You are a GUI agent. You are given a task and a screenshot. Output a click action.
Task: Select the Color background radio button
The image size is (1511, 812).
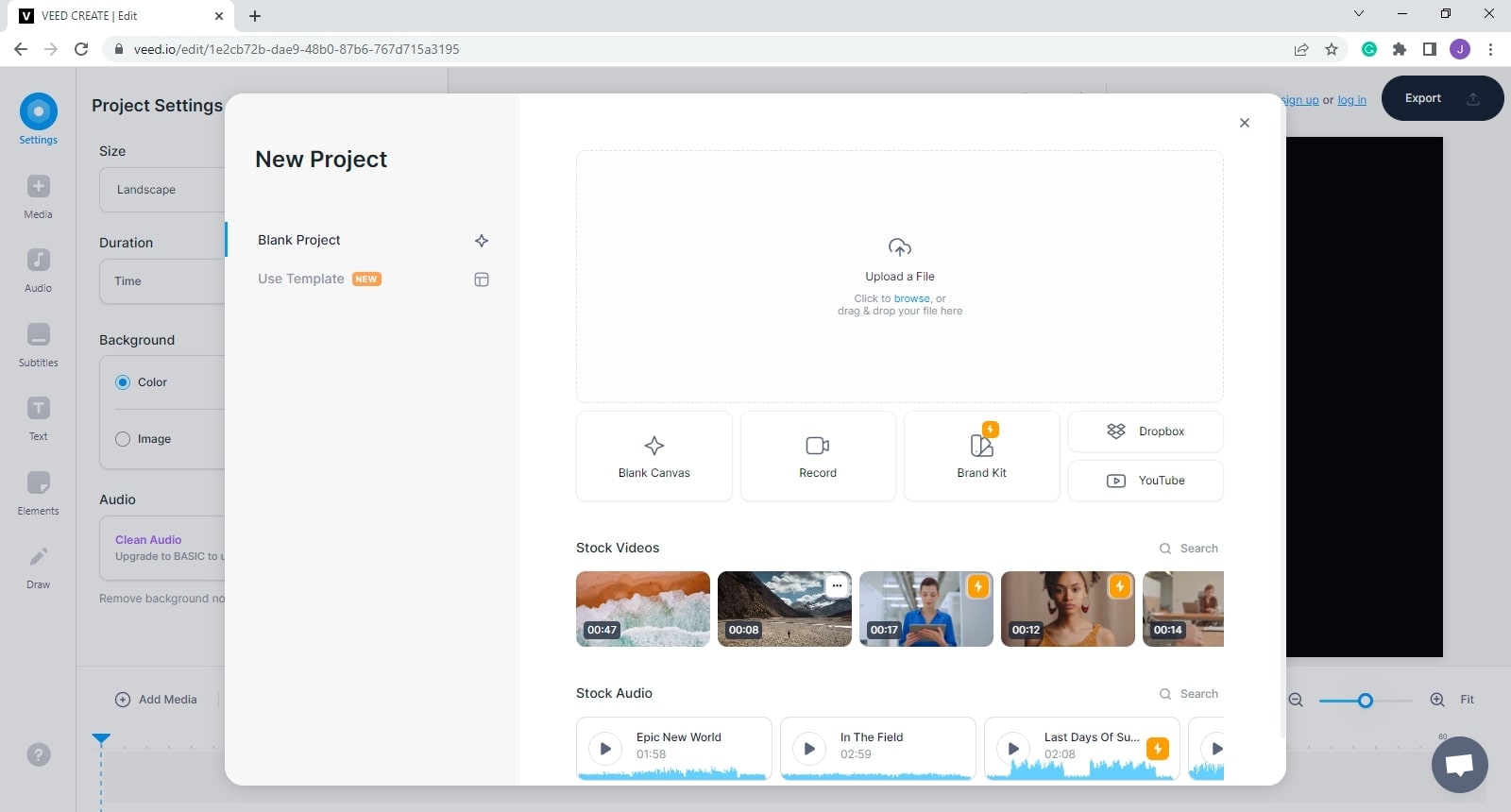click(x=123, y=382)
